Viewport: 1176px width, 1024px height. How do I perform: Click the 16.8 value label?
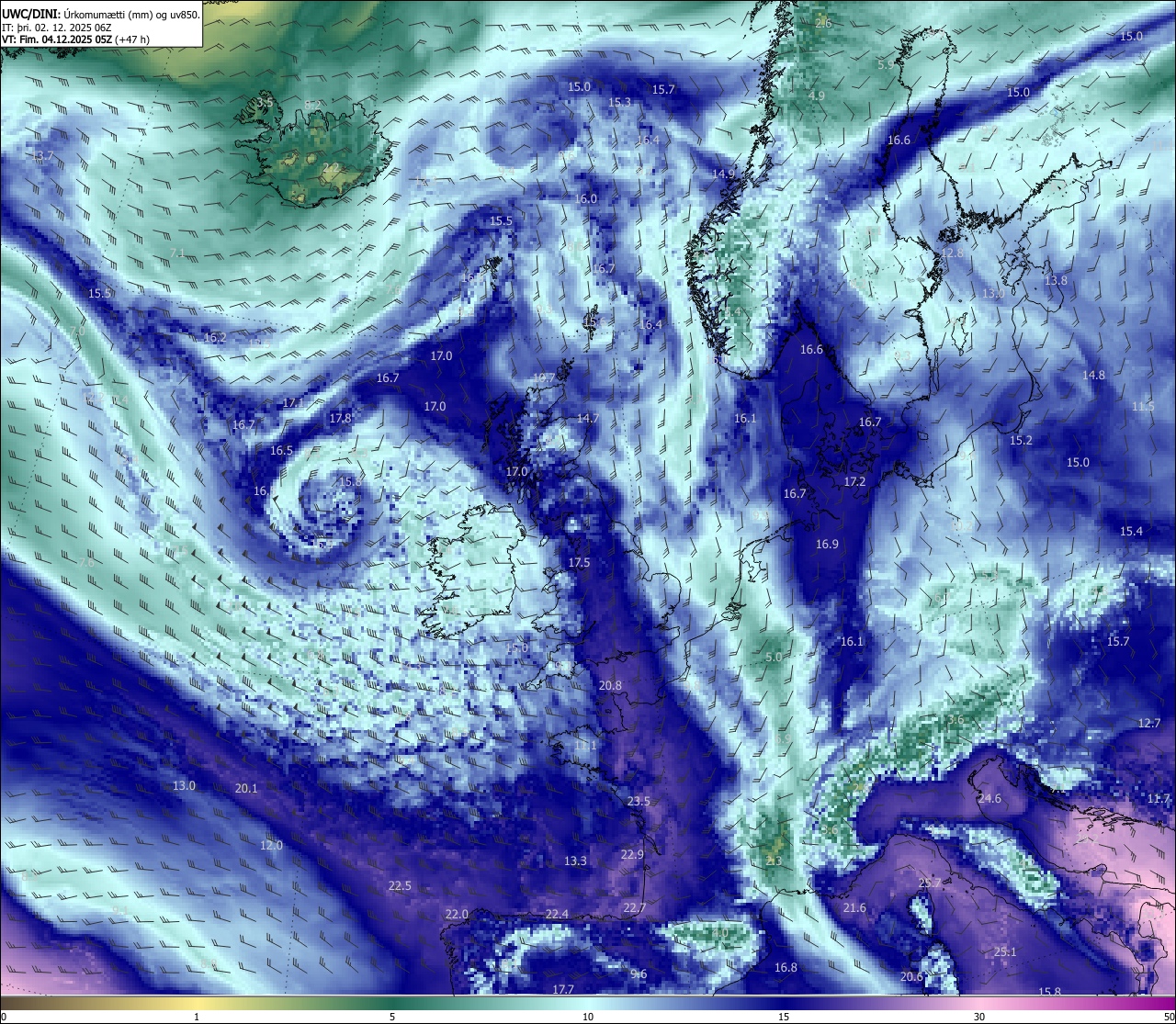click(786, 968)
